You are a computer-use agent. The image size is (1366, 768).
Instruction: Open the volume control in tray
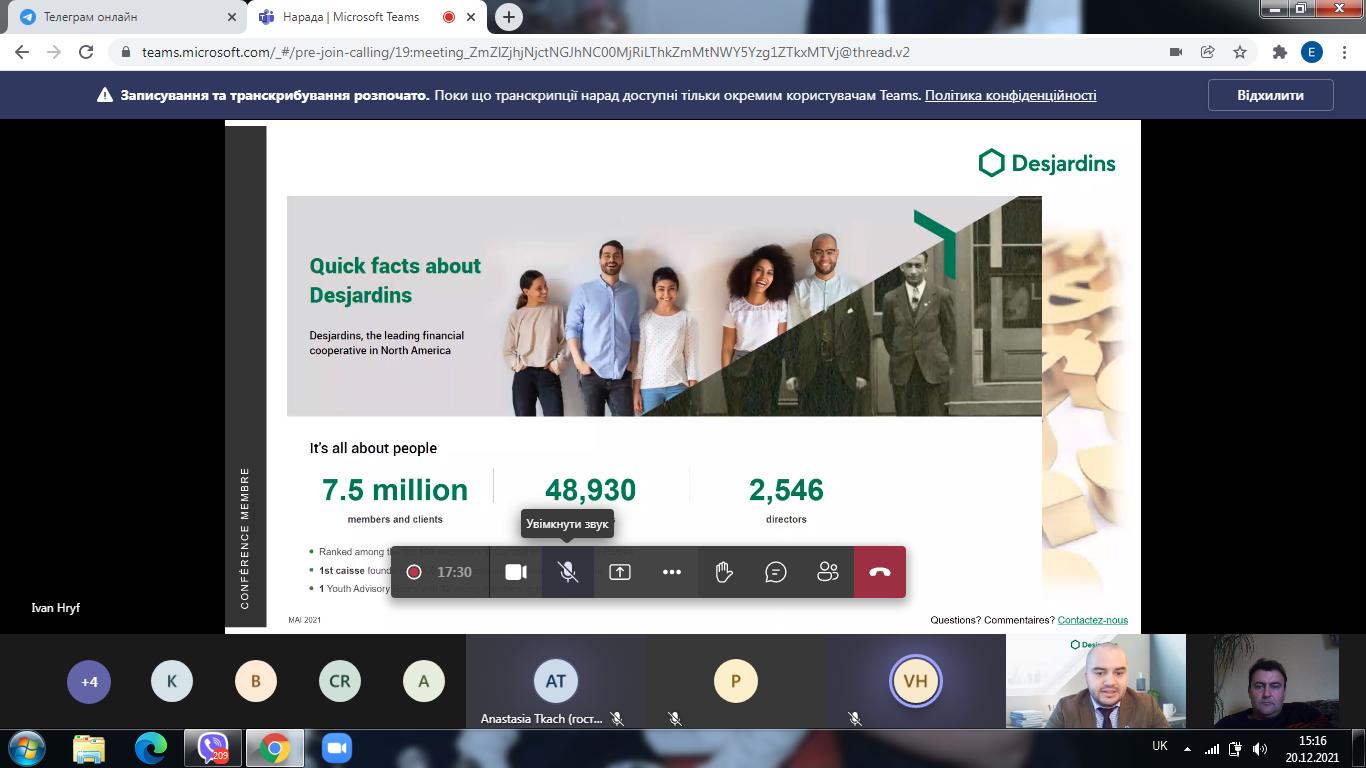(x=1260, y=749)
